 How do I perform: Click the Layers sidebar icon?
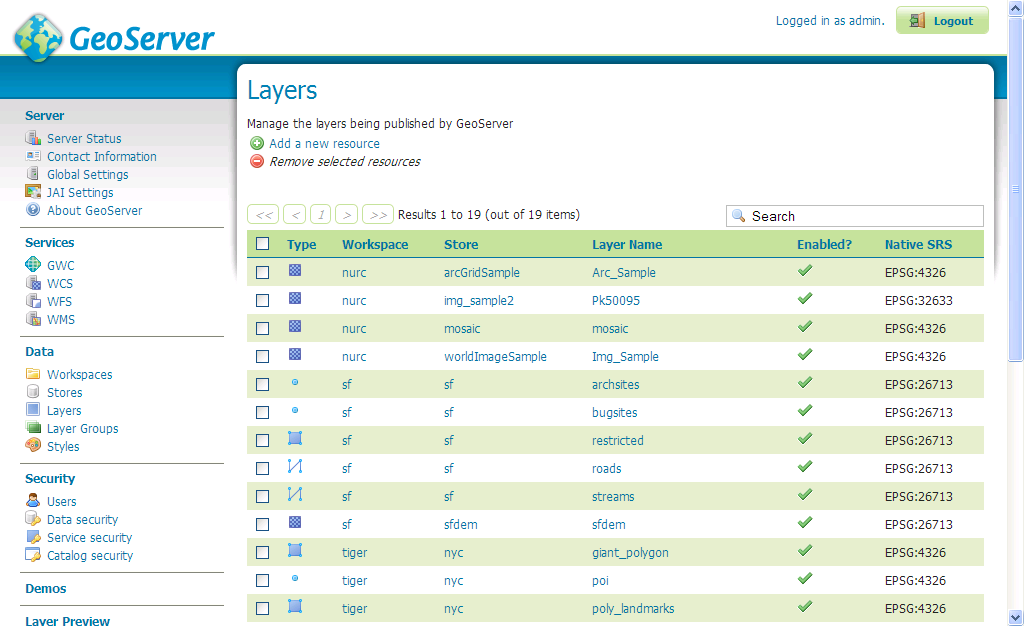click(33, 409)
